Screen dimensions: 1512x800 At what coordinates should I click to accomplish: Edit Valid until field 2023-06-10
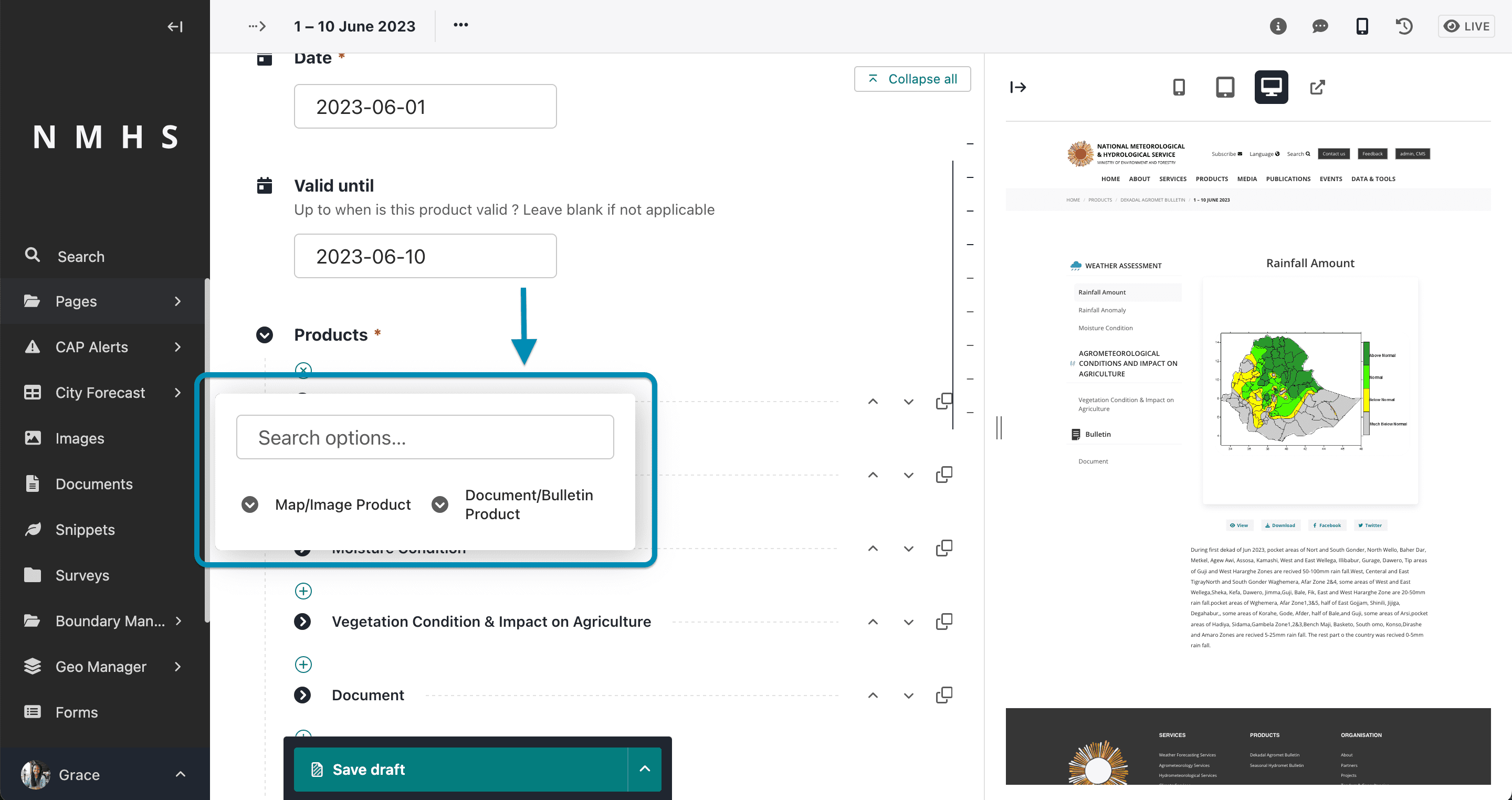pos(425,256)
